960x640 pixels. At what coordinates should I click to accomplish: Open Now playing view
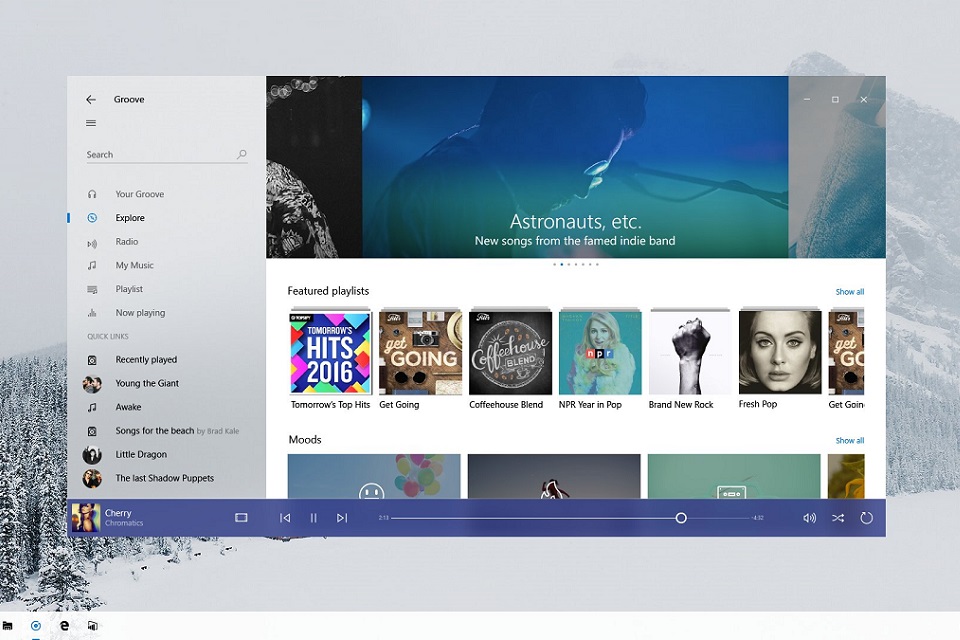tap(140, 313)
